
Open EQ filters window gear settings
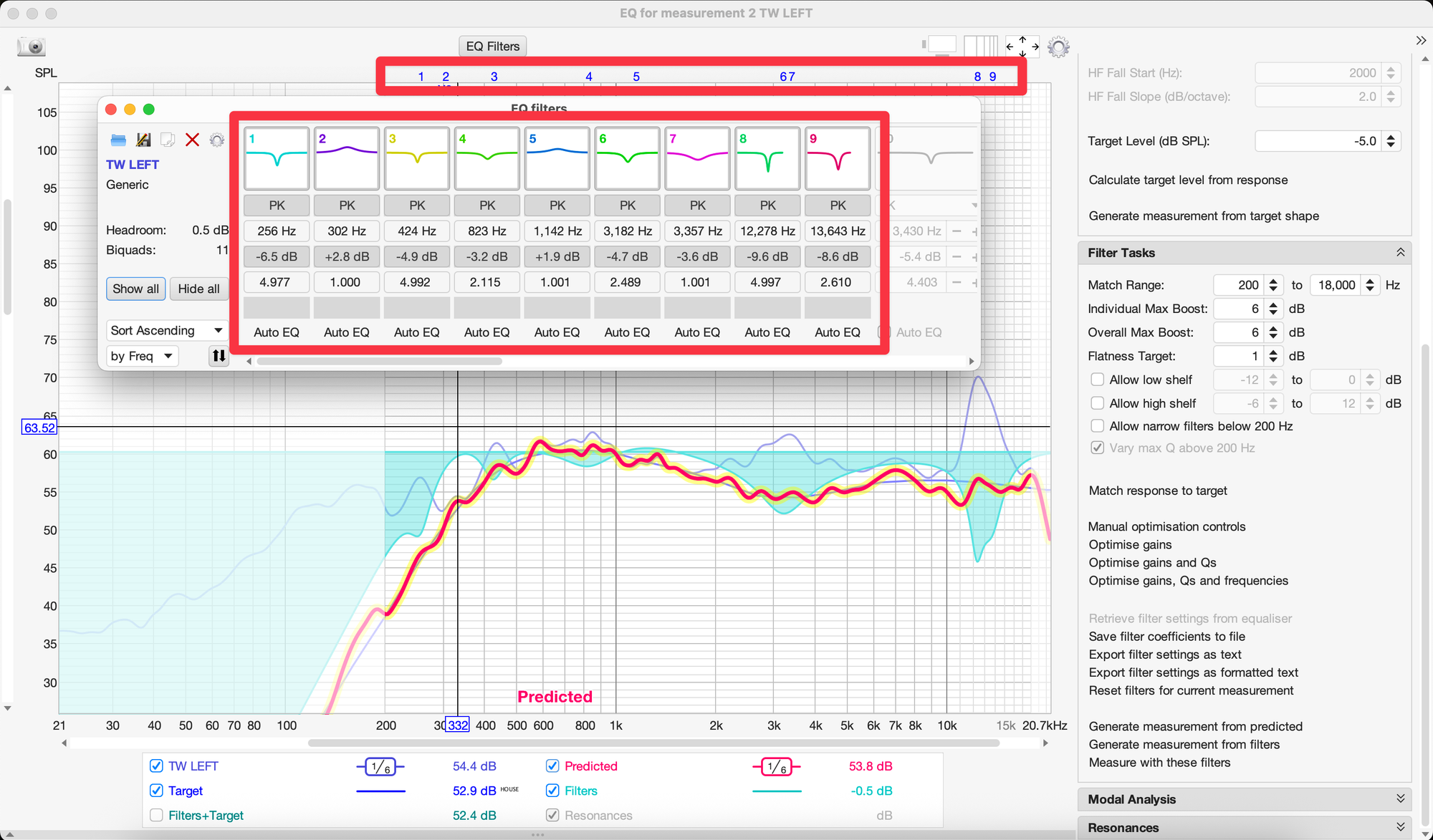pyautogui.click(x=216, y=140)
